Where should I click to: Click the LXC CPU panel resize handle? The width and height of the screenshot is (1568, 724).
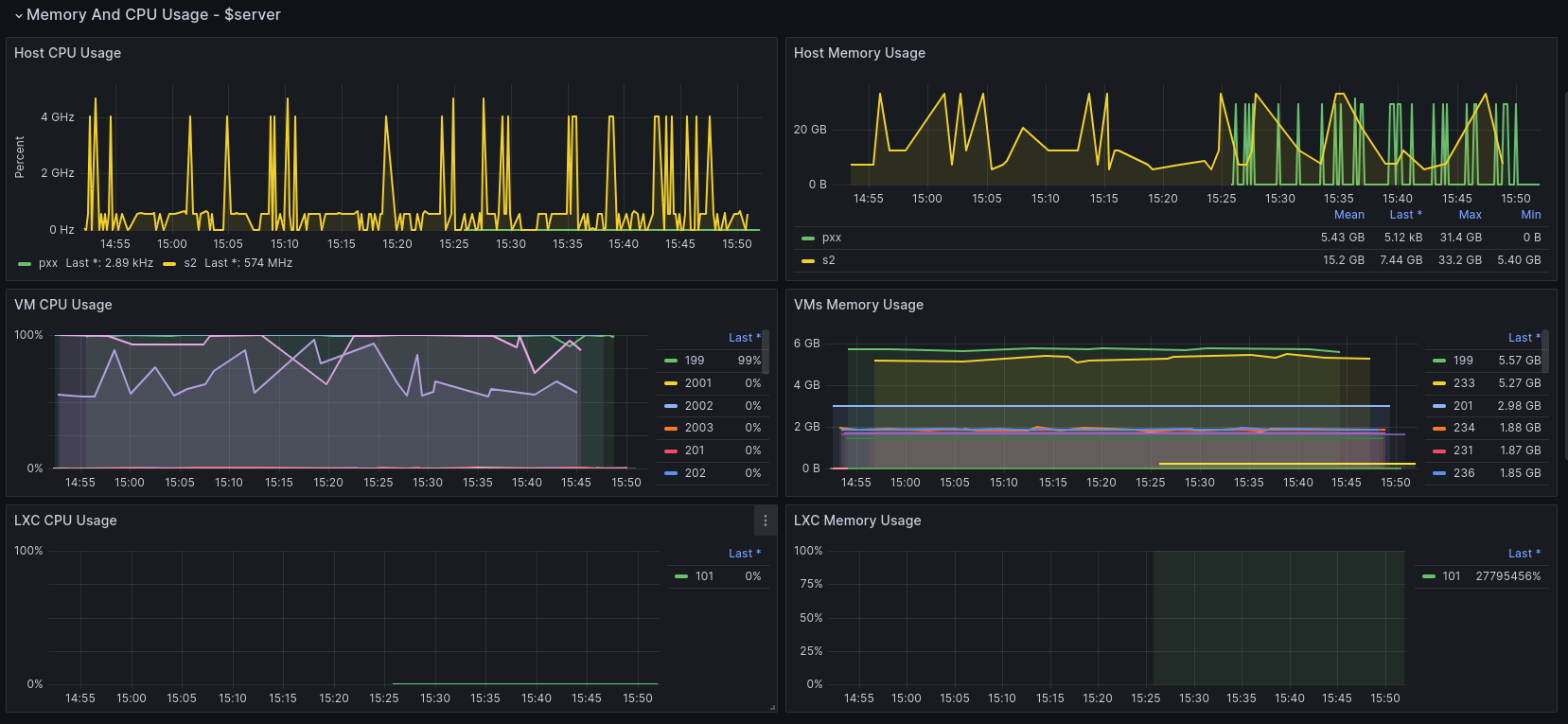[772, 707]
